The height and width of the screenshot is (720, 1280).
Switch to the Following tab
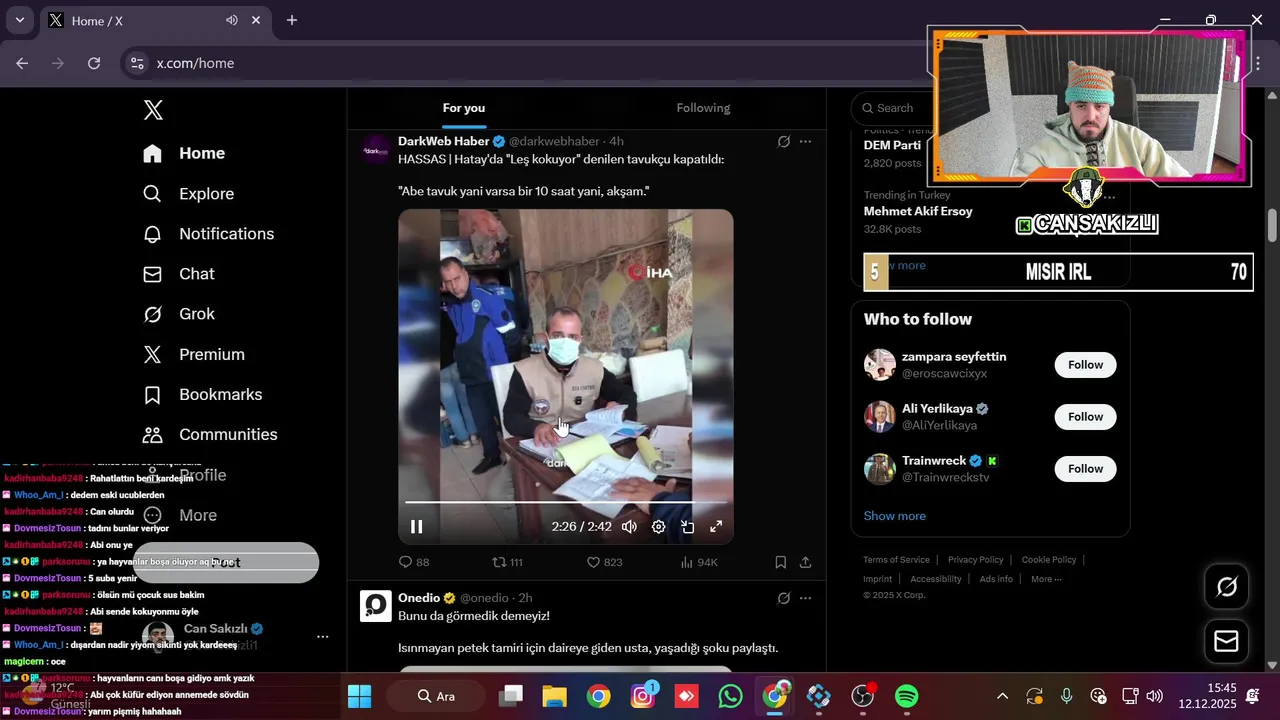(x=703, y=108)
